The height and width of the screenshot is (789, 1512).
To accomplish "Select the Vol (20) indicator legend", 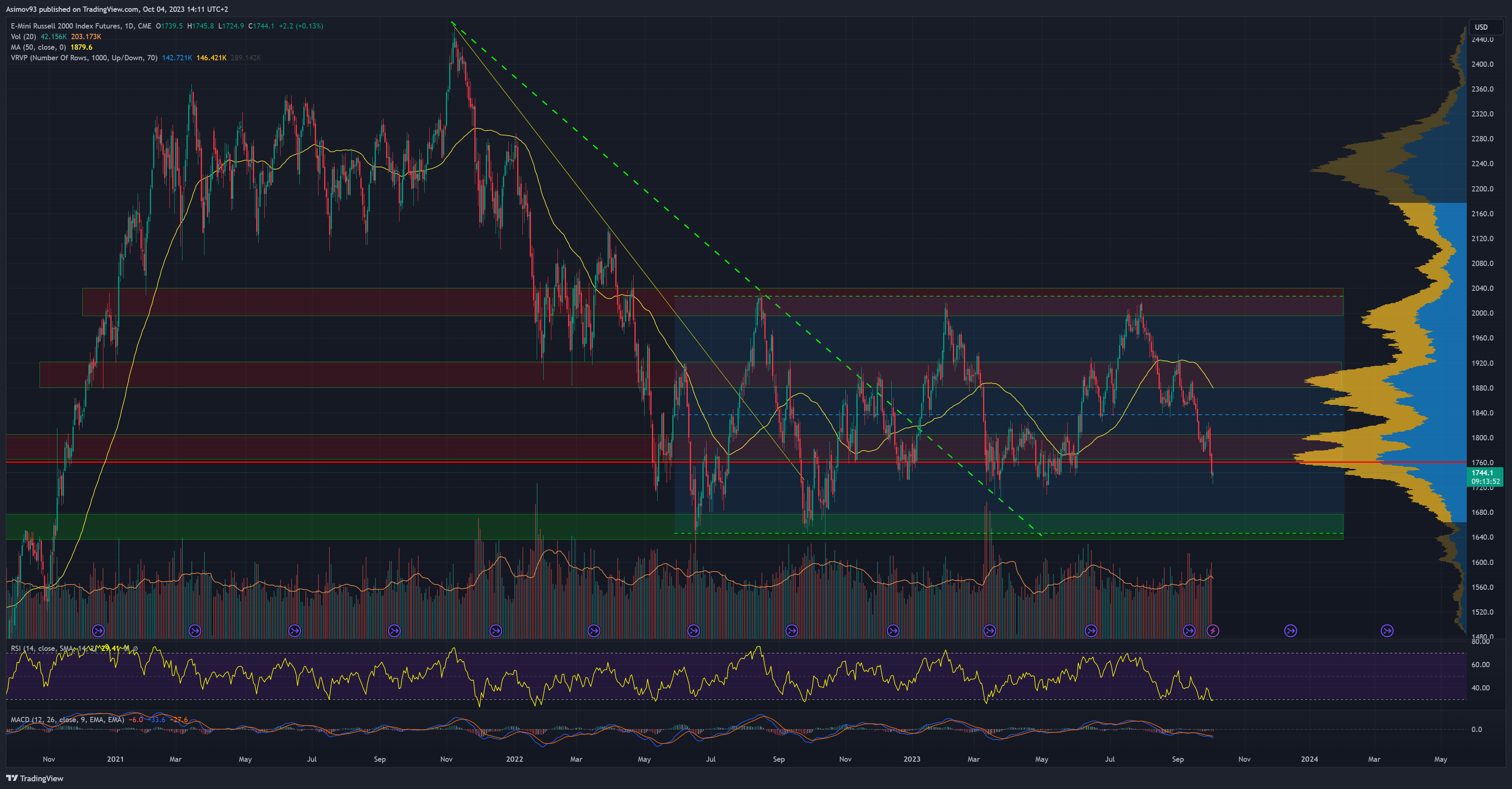I will click(24, 36).
